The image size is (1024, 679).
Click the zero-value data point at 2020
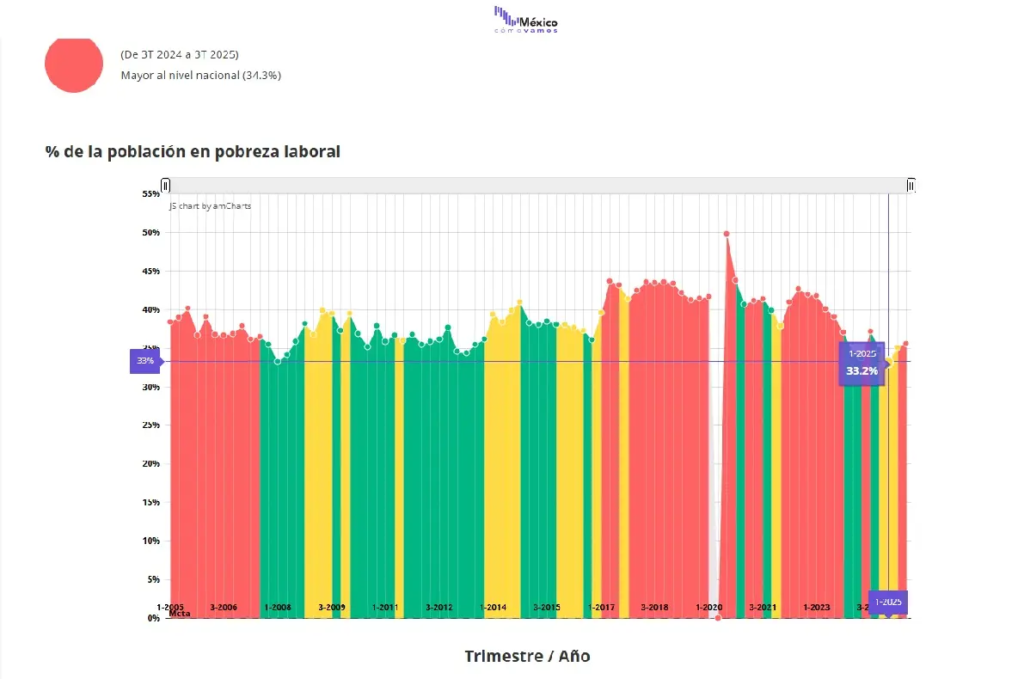[x=718, y=618]
